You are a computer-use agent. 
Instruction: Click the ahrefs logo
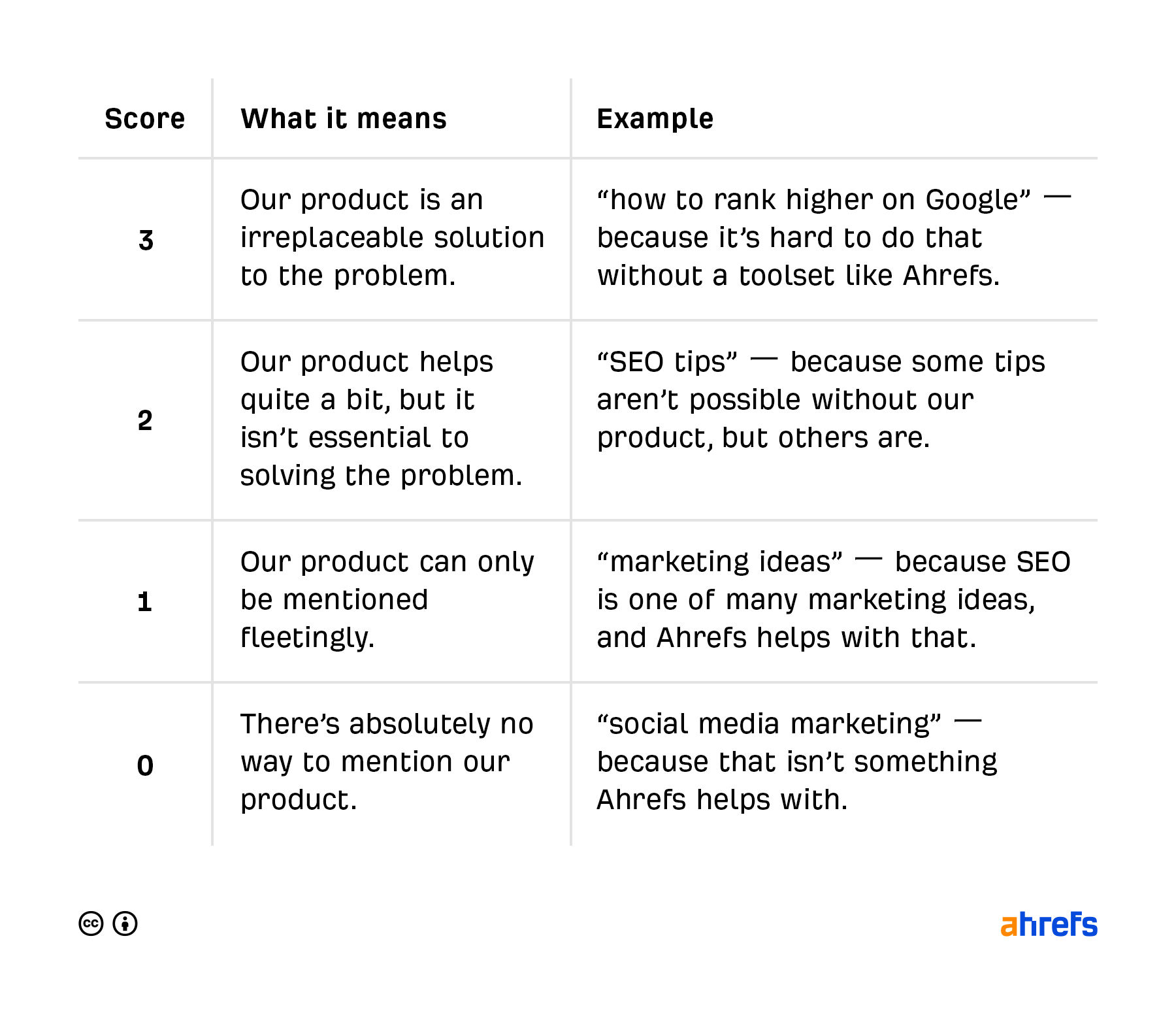click(1049, 924)
